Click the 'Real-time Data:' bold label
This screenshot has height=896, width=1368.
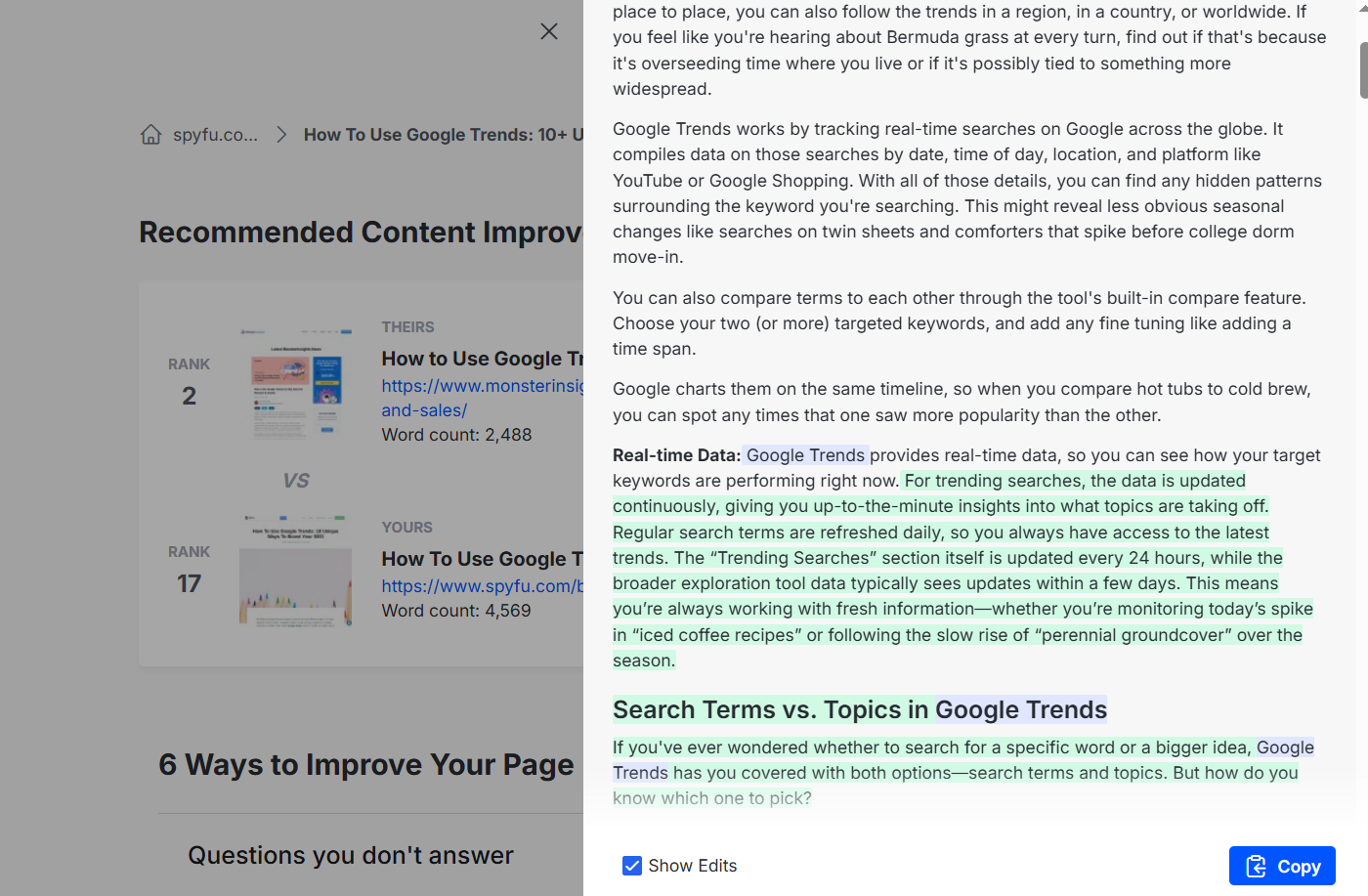click(676, 455)
